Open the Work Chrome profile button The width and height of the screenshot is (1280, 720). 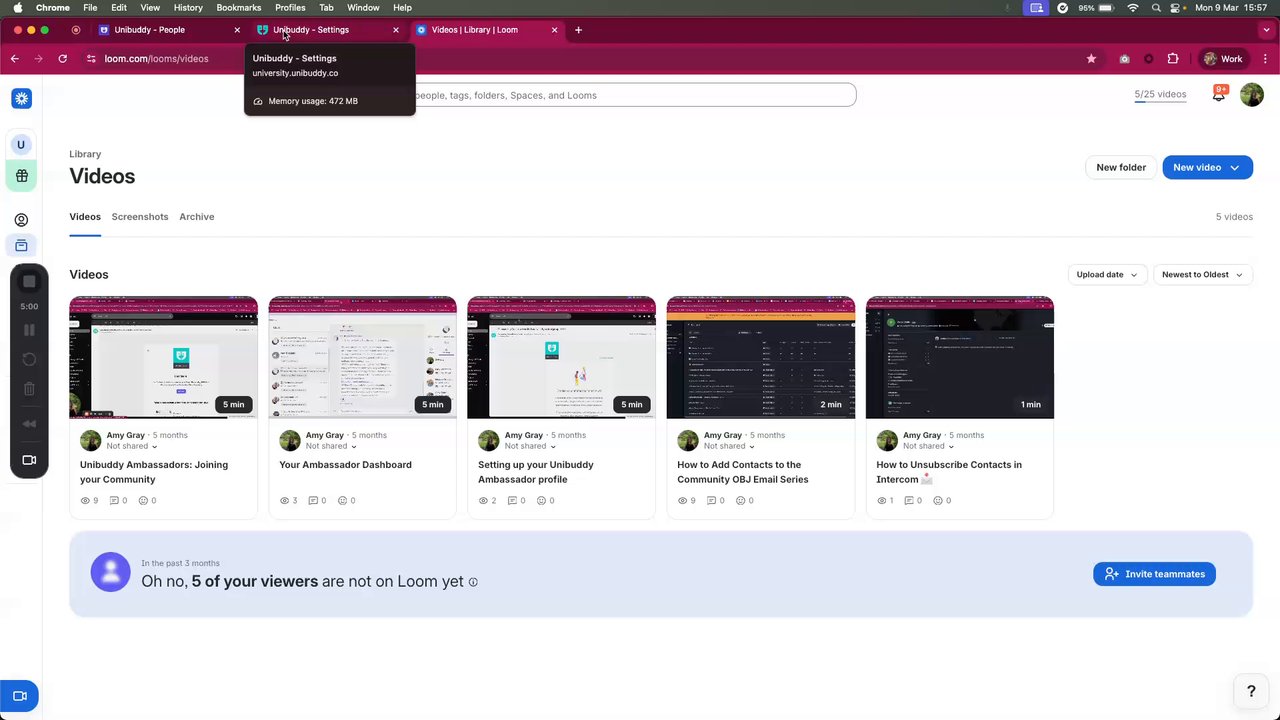click(1223, 59)
